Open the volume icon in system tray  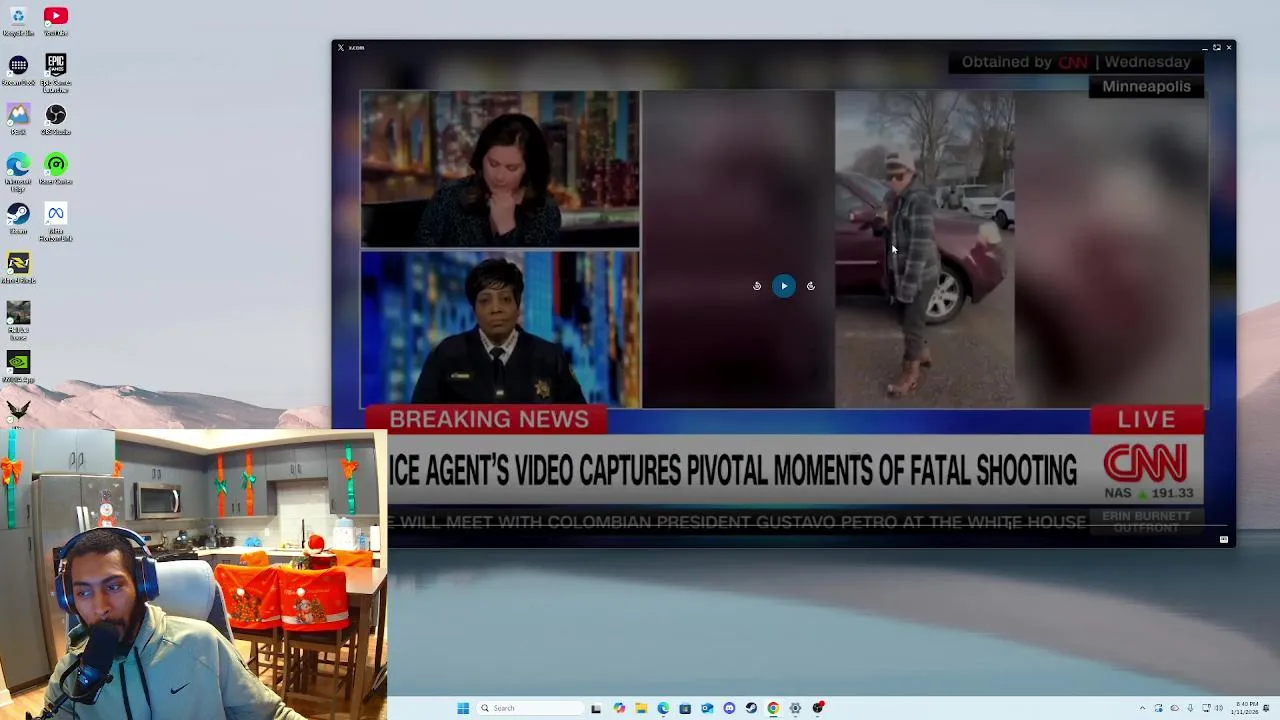[x=1219, y=708]
